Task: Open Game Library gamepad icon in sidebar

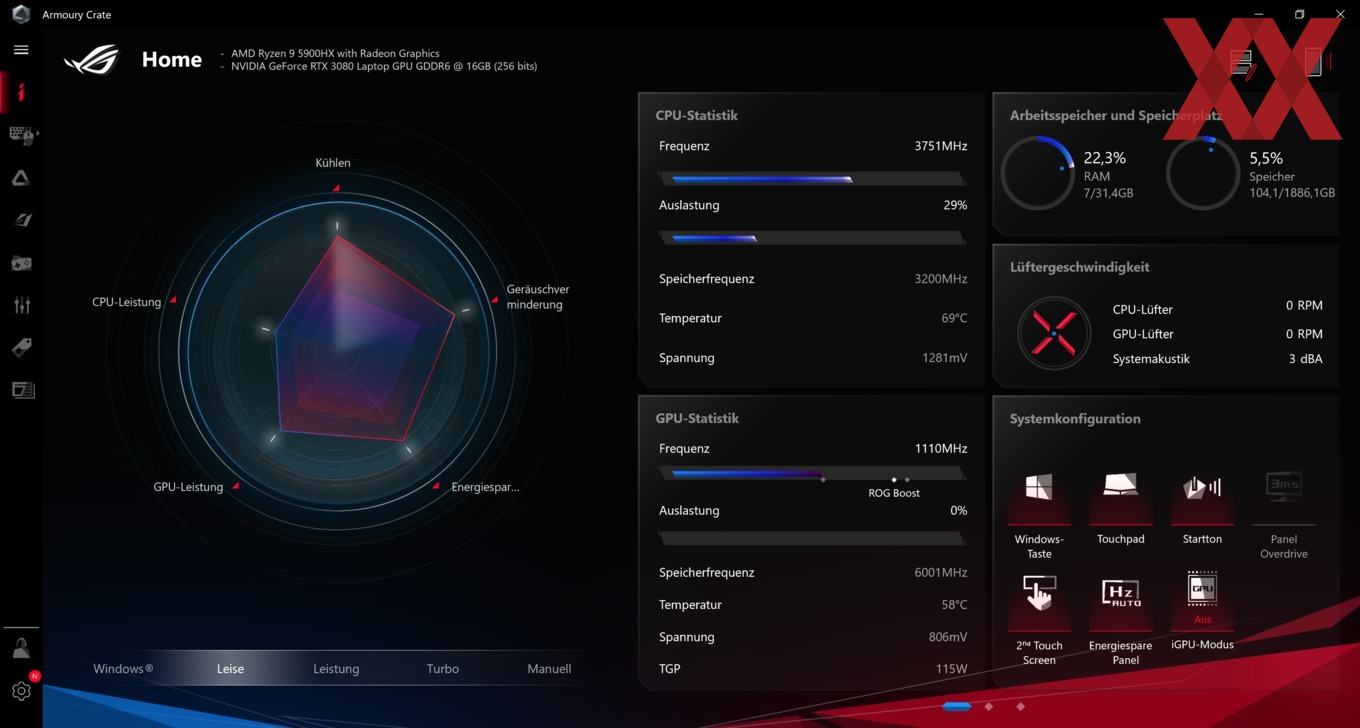Action: (x=21, y=263)
